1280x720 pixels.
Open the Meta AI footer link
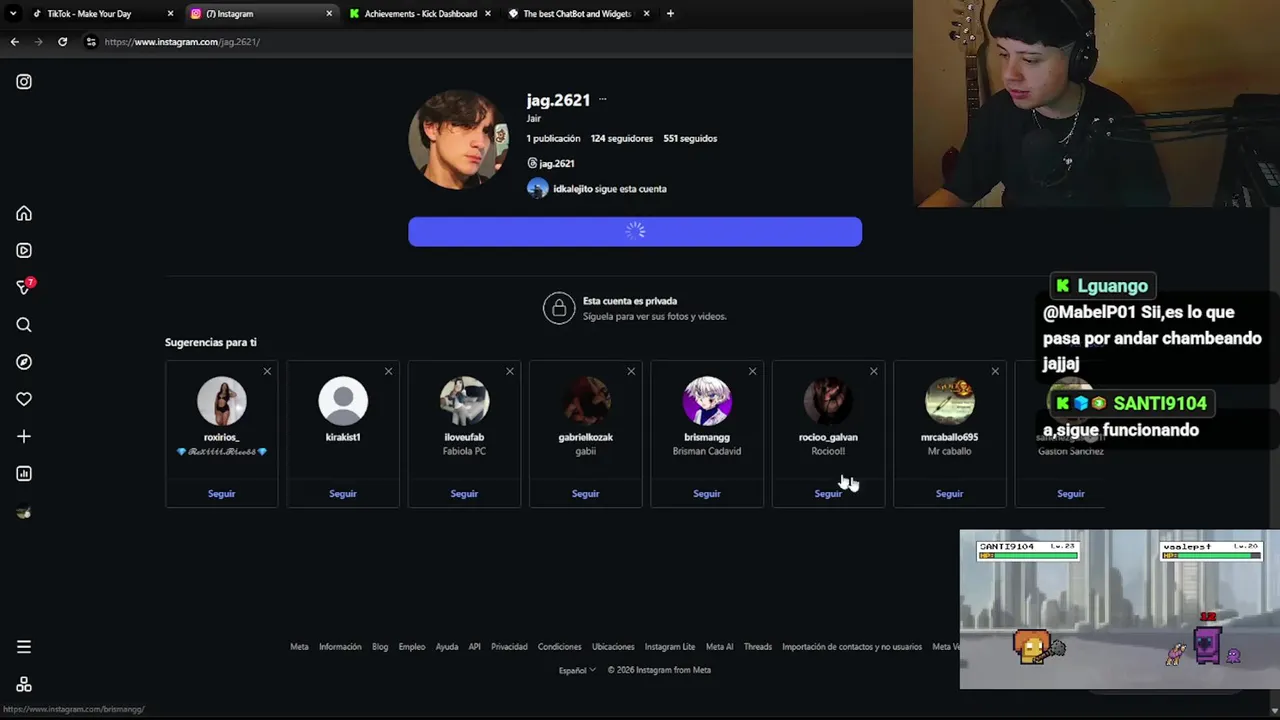tap(719, 647)
